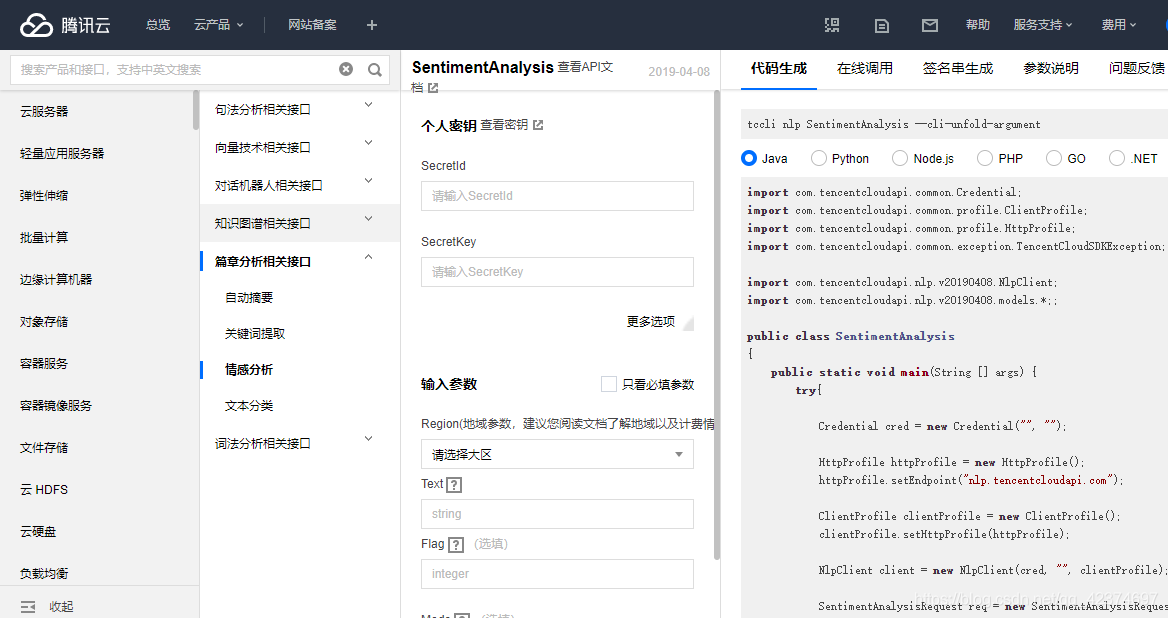
Task: Click the product list sidebar scrollbar
Action: tap(196, 110)
